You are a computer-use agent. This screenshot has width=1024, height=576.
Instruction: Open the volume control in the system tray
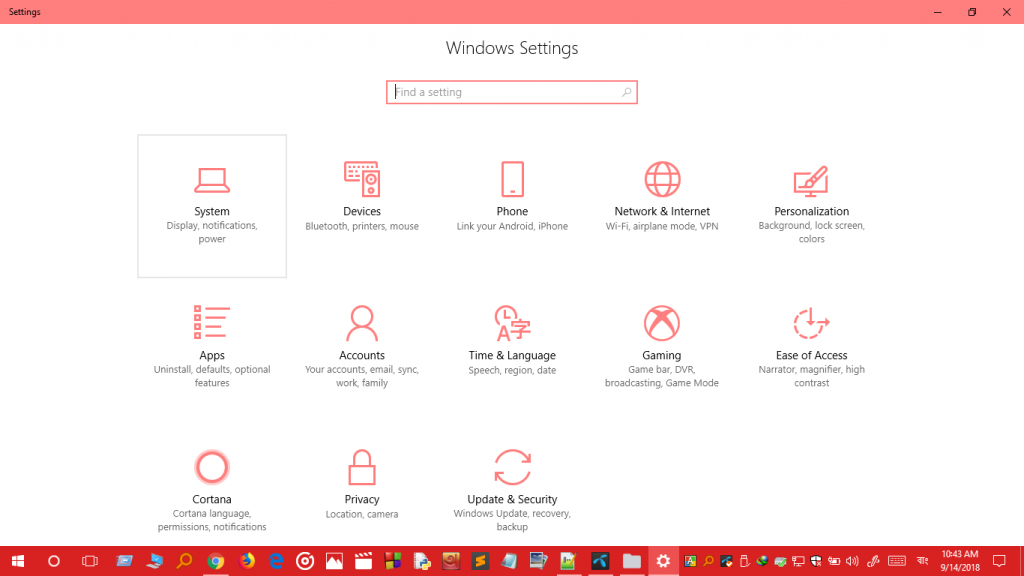(852, 561)
